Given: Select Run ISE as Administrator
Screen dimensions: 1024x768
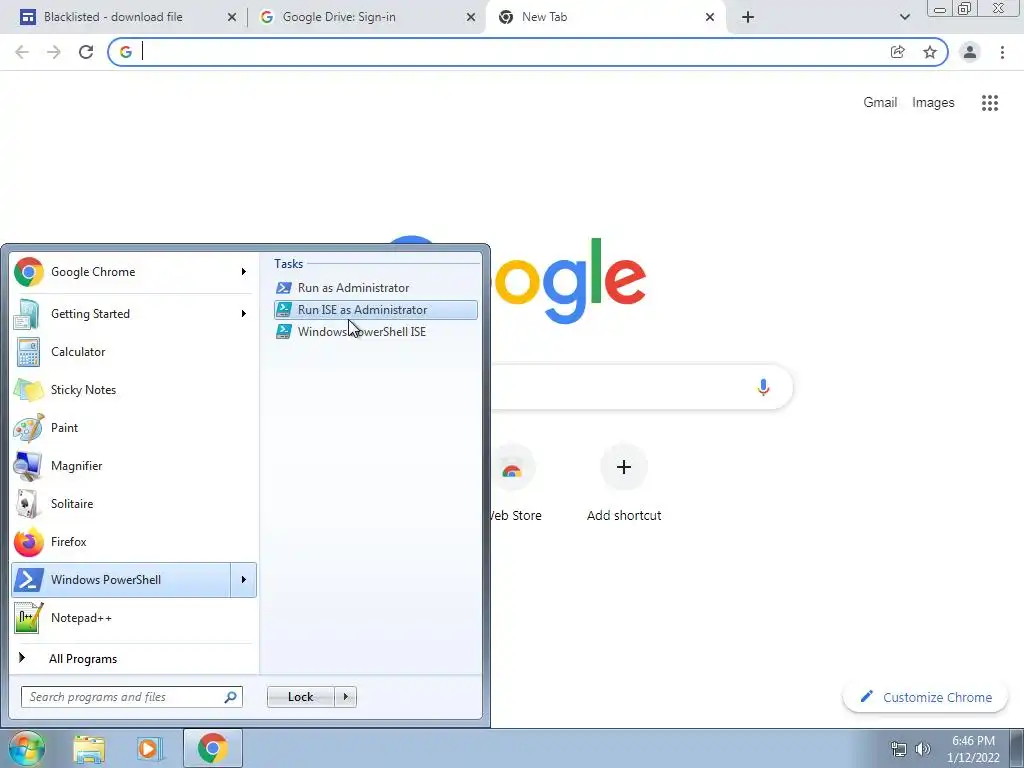Looking at the screenshot, I should pyautogui.click(x=376, y=310).
